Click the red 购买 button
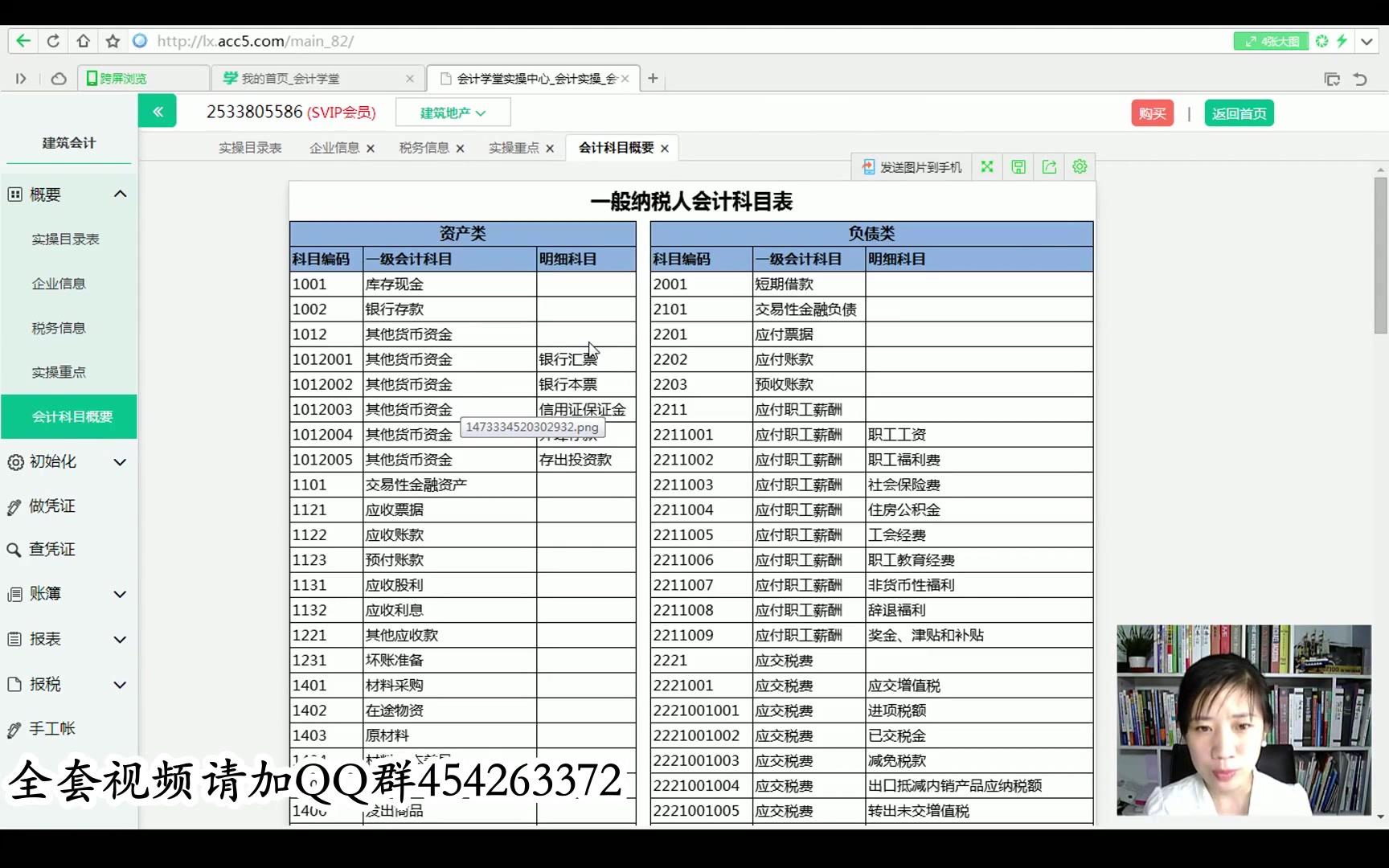The width and height of the screenshot is (1389, 868). (x=1151, y=113)
